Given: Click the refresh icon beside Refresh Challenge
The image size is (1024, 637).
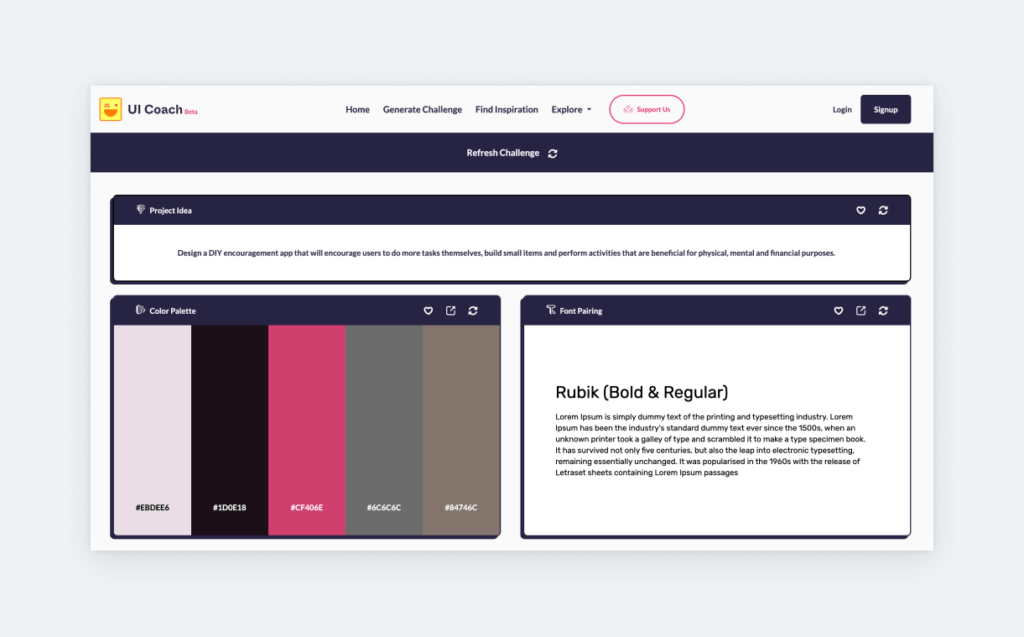Looking at the screenshot, I should 552,153.
